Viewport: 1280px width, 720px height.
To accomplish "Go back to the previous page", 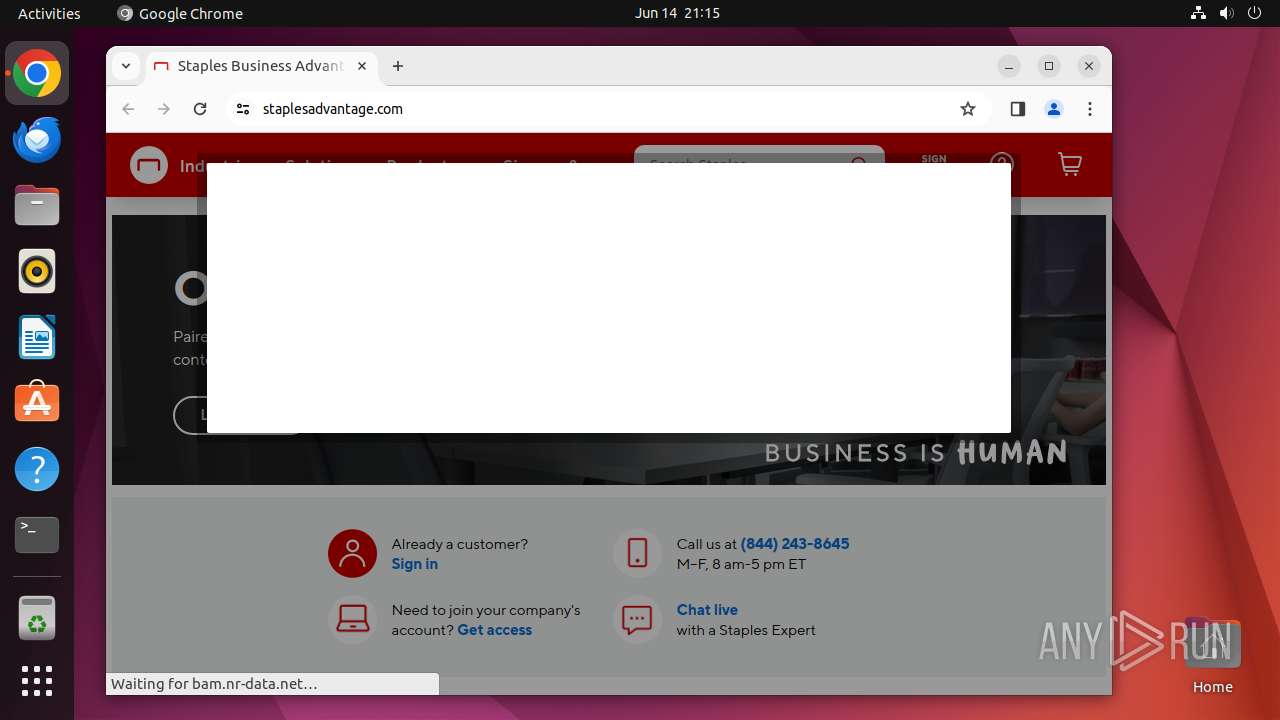I will (x=128, y=109).
